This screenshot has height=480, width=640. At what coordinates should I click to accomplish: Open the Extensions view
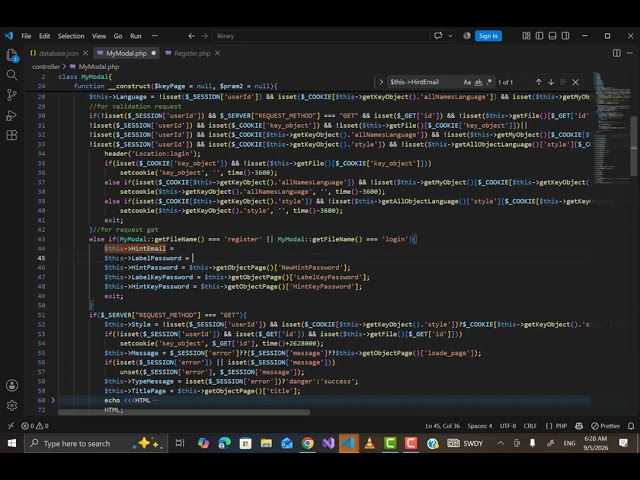(12, 135)
